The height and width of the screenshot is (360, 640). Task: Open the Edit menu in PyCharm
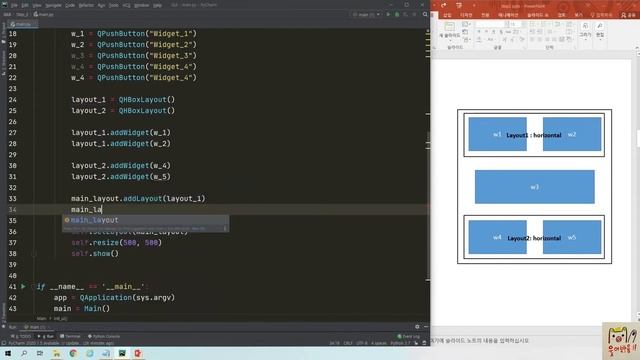pyautogui.click(x=25, y=5)
